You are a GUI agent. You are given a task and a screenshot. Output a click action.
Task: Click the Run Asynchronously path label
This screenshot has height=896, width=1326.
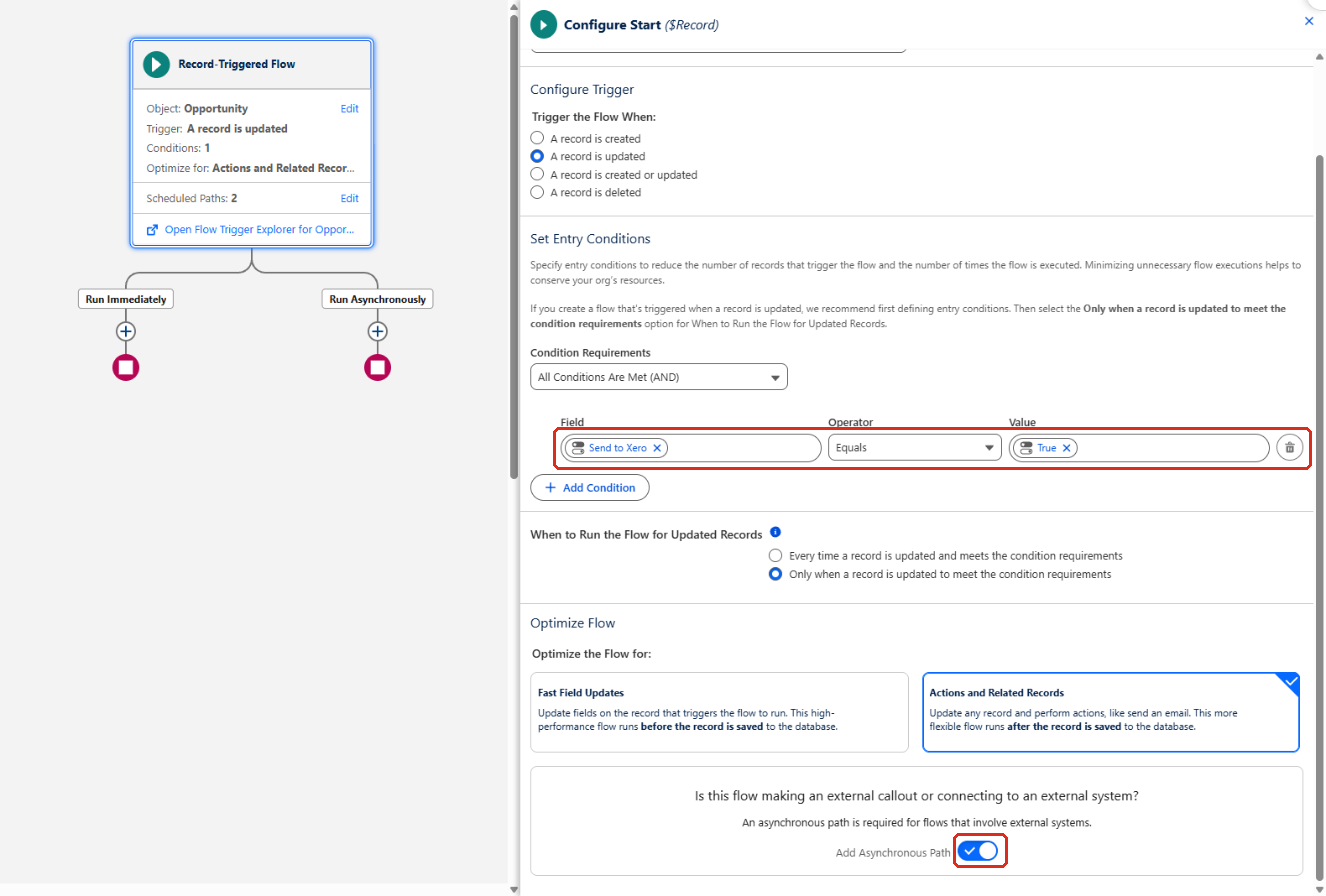point(377,299)
